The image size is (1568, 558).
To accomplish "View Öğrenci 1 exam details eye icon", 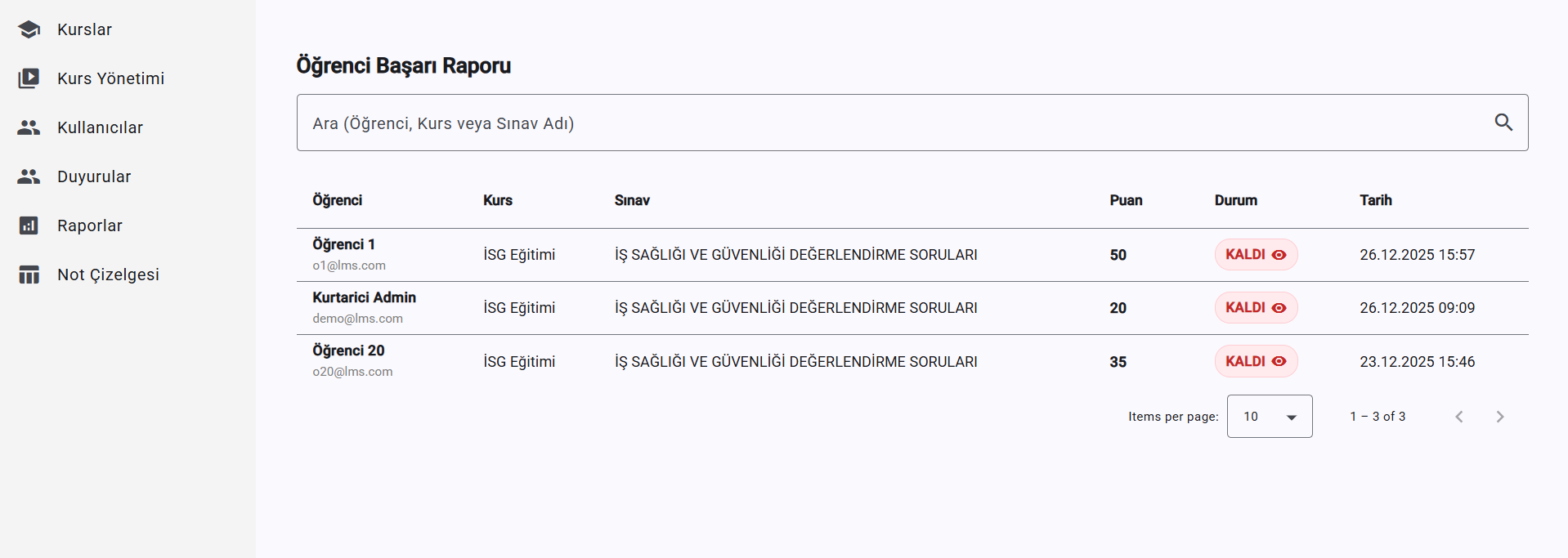I will [1279, 255].
